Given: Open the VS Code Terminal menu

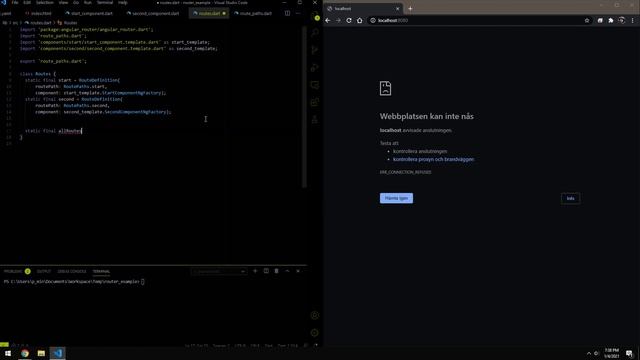Looking at the screenshot, I should 105,2.
